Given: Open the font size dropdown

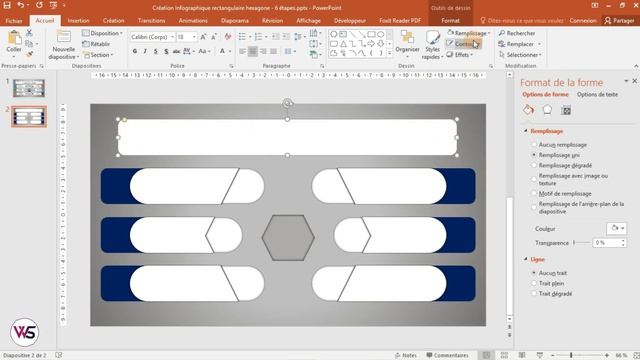Looking at the screenshot, I should (x=194, y=37).
